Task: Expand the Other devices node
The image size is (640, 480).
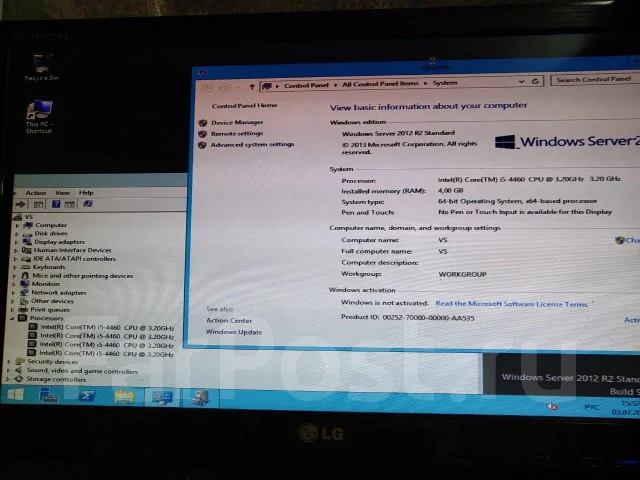Action: [13, 301]
